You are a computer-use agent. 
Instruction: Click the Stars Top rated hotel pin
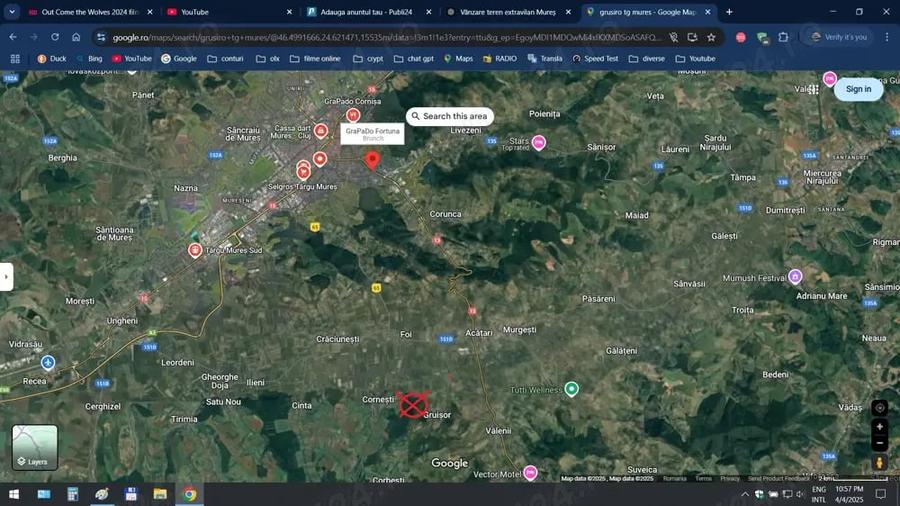click(538, 142)
